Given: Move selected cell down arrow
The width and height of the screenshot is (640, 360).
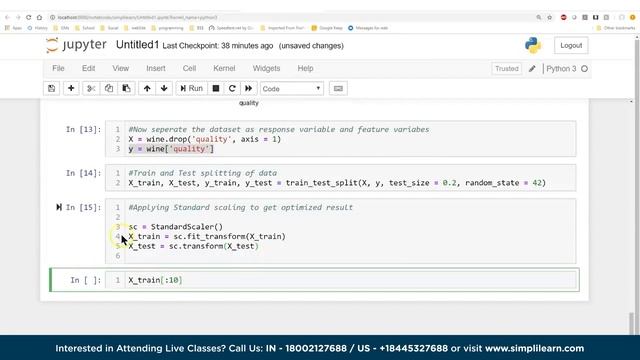Looking at the screenshot, I should pyautogui.click(x=164, y=89).
